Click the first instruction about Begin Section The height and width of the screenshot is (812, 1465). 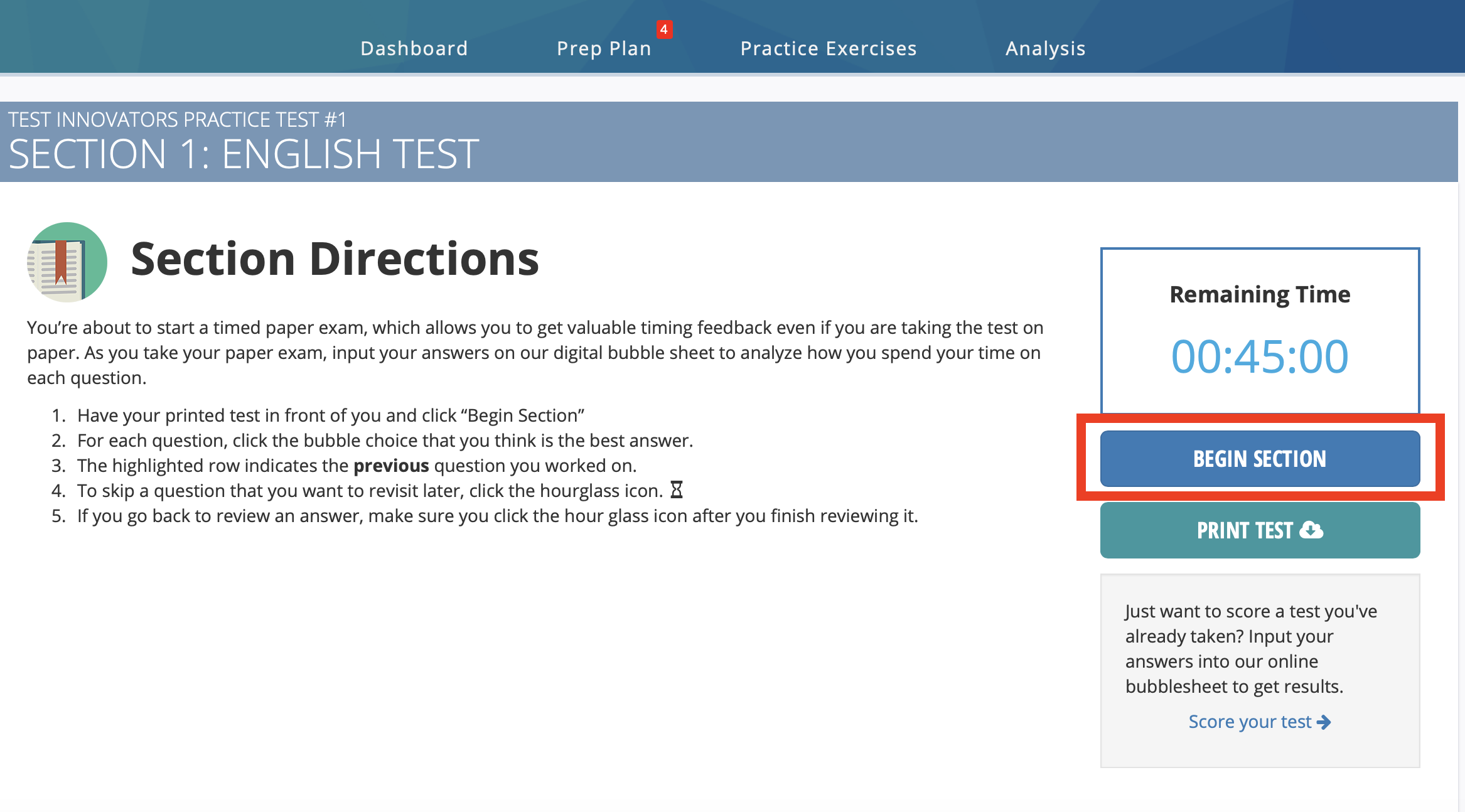click(330, 415)
